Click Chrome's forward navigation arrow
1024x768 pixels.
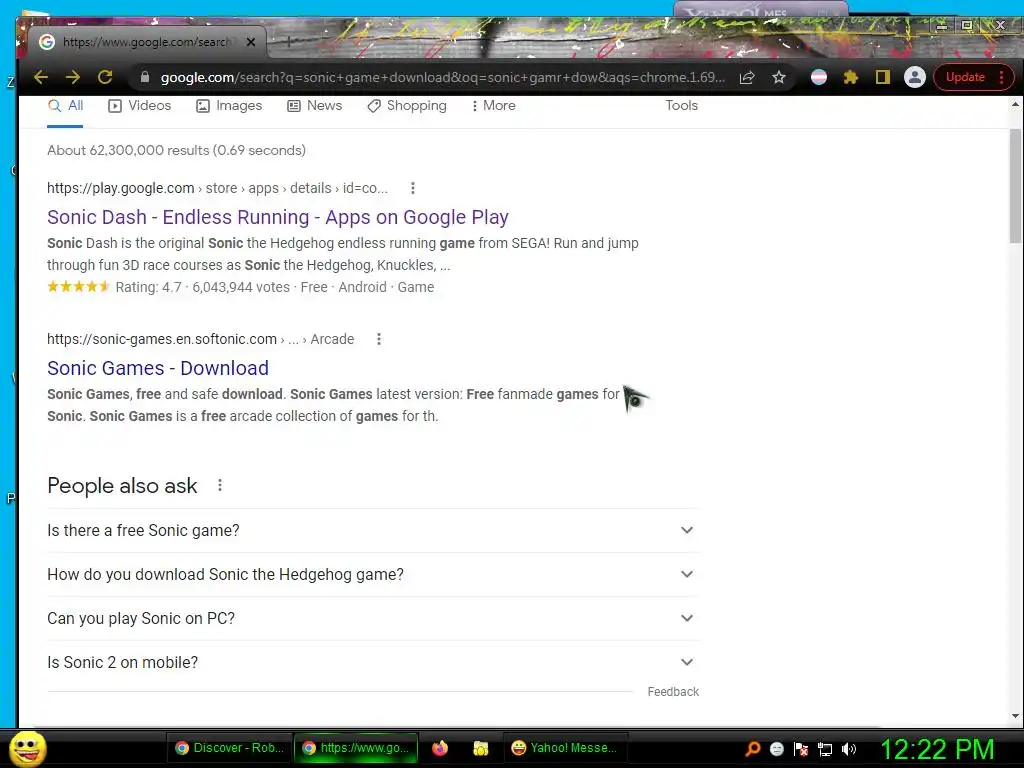pos(72,77)
